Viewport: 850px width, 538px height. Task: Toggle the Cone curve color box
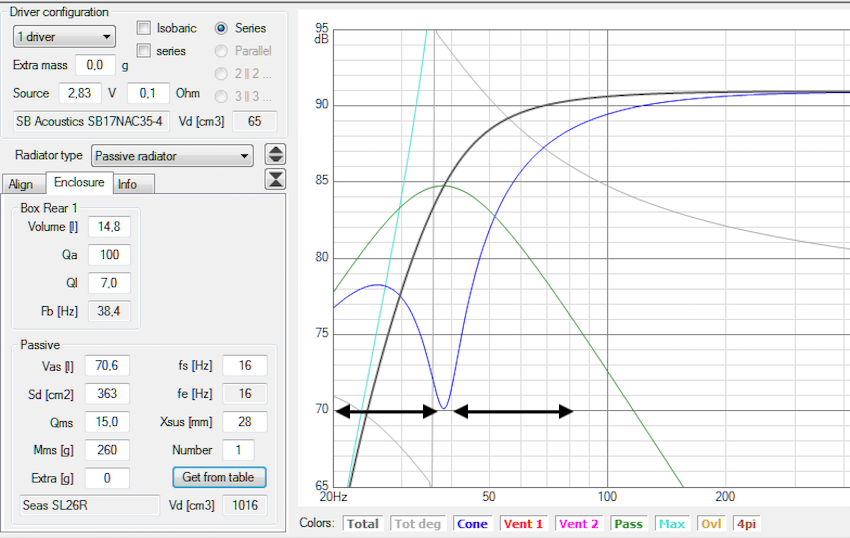click(x=472, y=523)
